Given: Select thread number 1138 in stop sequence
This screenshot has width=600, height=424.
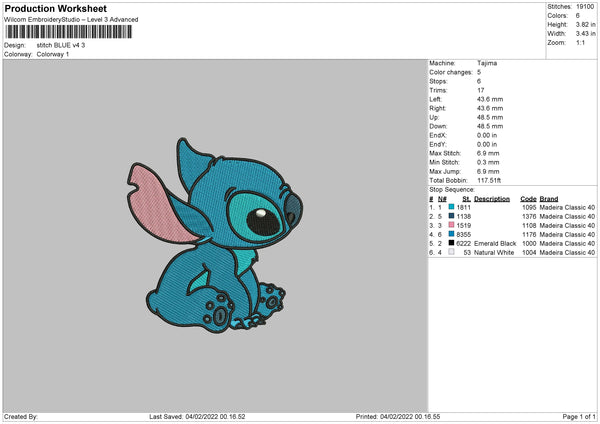Looking at the screenshot, I should (x=463, y=216).
